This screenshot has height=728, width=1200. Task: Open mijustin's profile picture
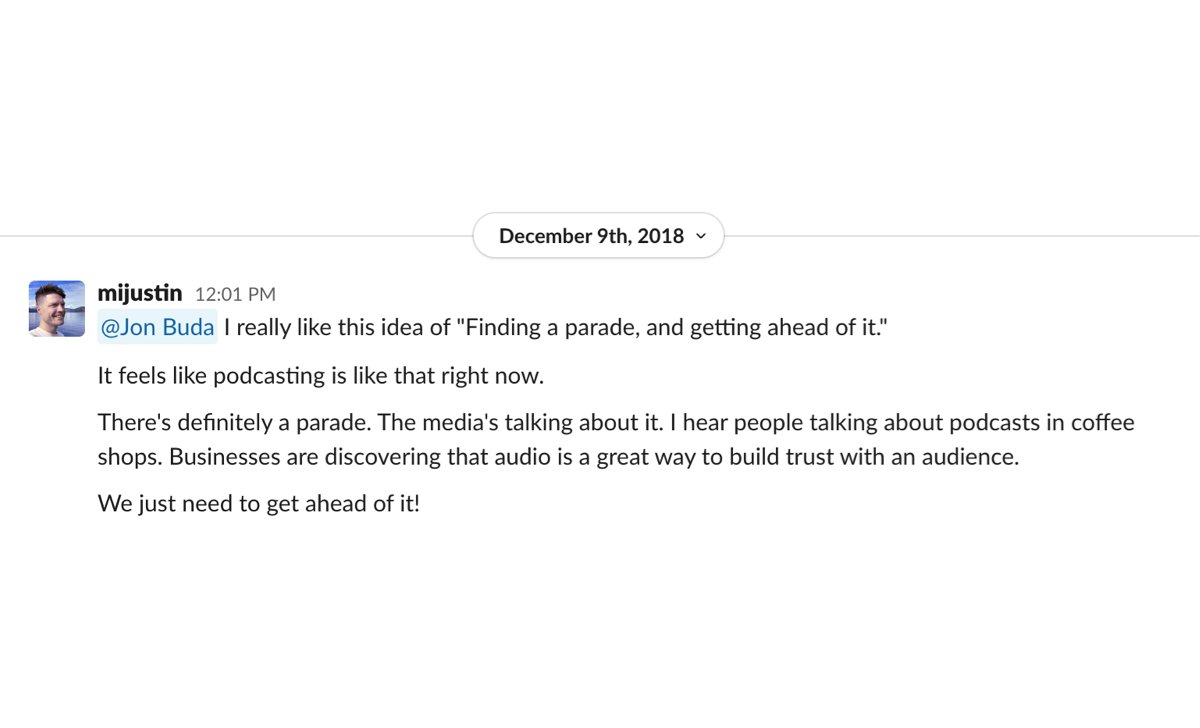coord(57,308)
